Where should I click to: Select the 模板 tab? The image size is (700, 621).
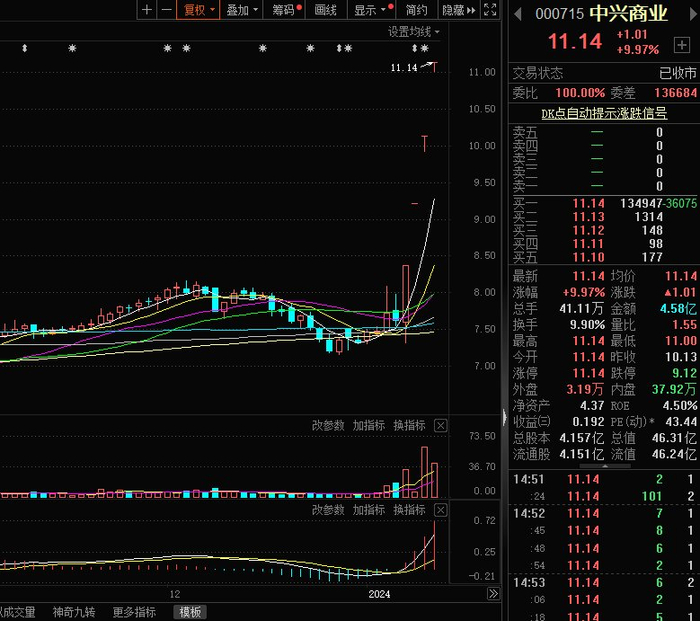[190, 612]
